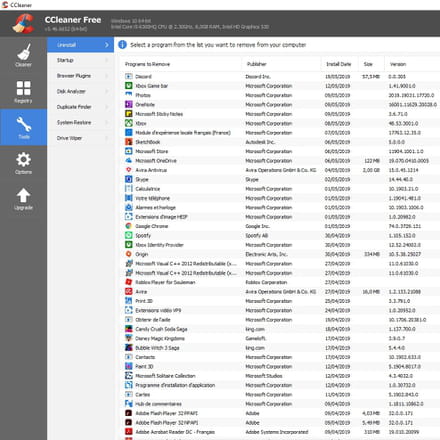Image resolution: width=440 pixels, height=440 pixels.
Task: Select the Spotify program entry
Action: click(x=143, y=235)
